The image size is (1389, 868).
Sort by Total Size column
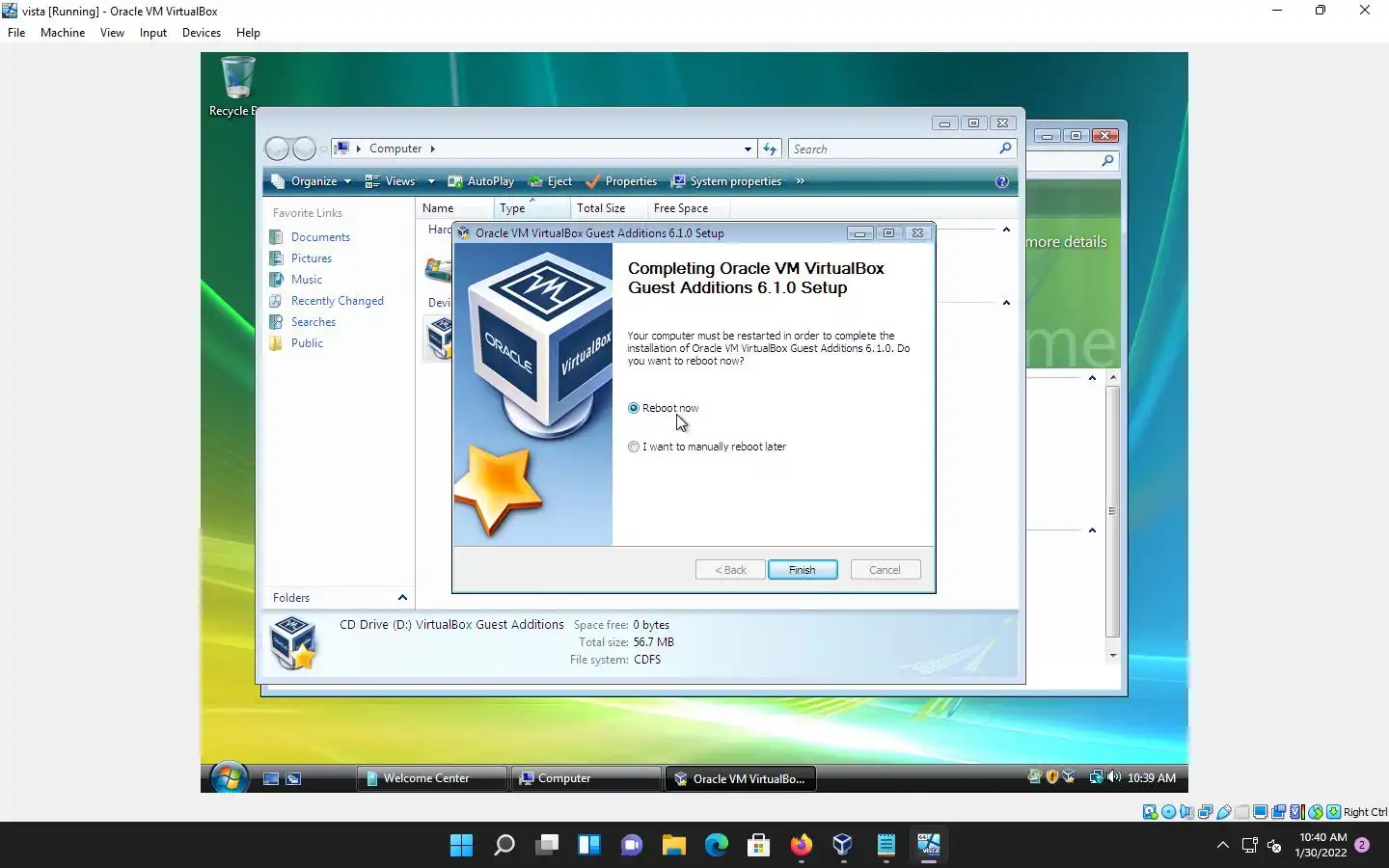[609, 208]
